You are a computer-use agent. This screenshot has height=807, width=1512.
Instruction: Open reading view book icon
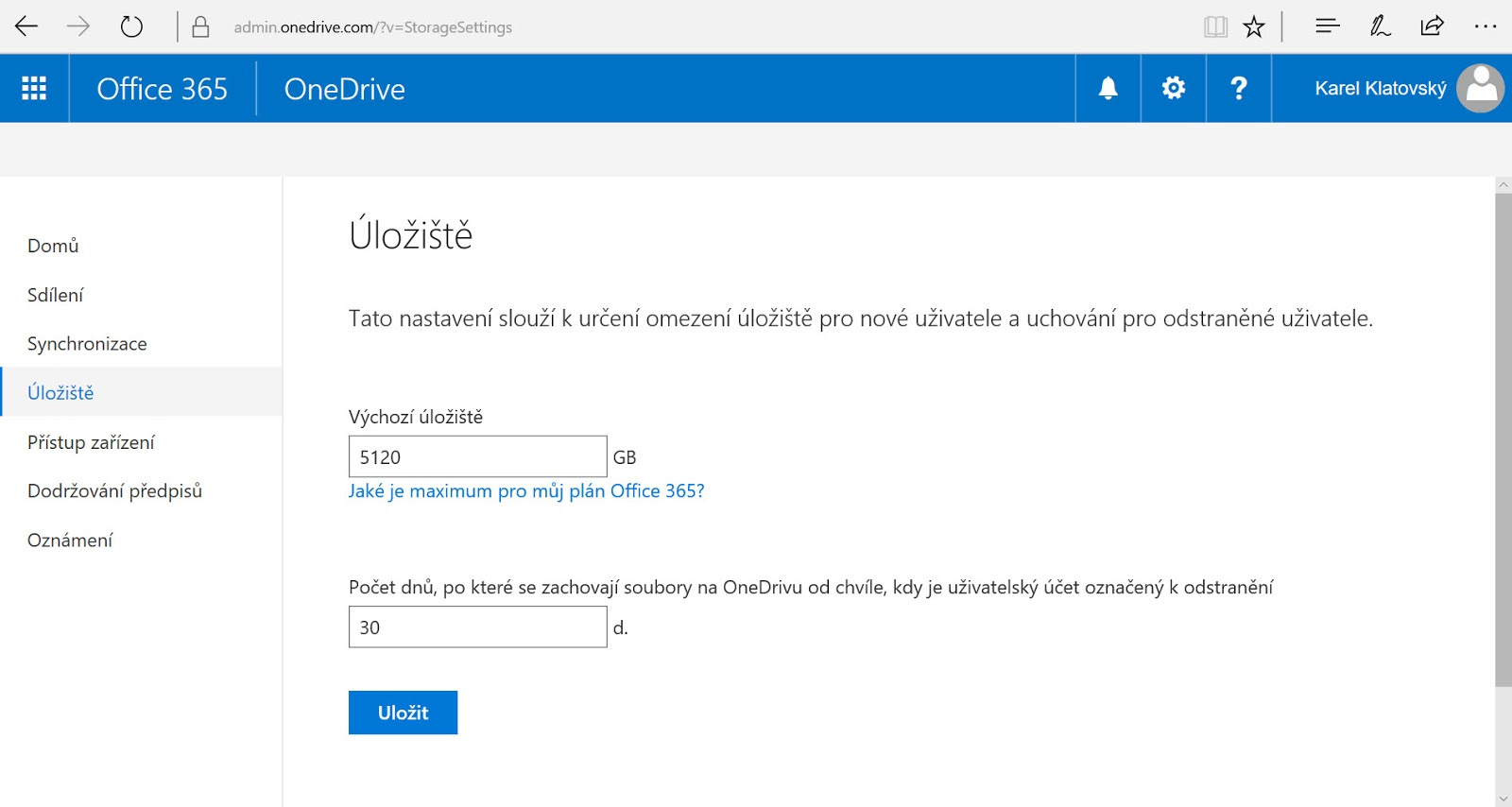(x=1215, y=26)
